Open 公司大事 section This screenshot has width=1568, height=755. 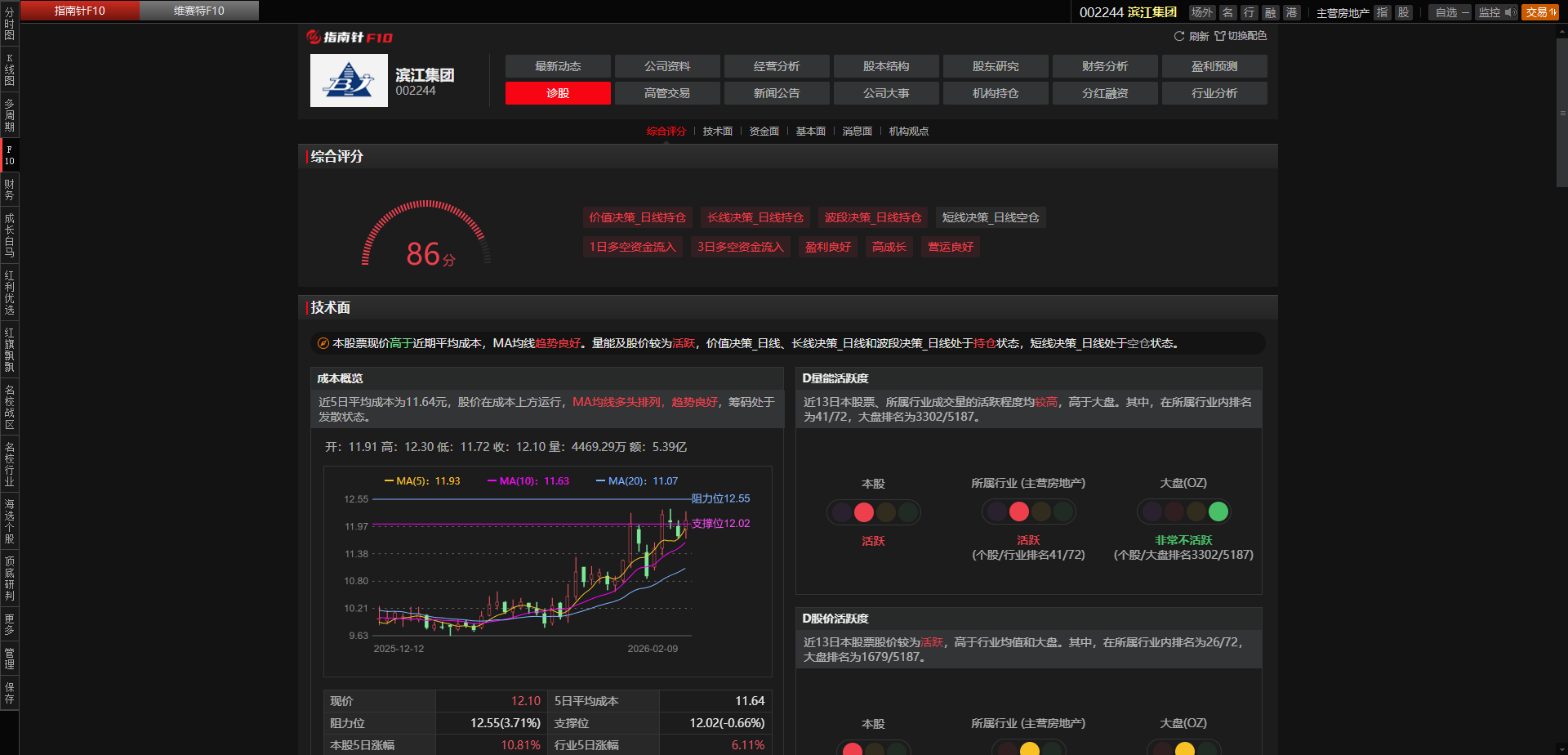tap(886, 93)
